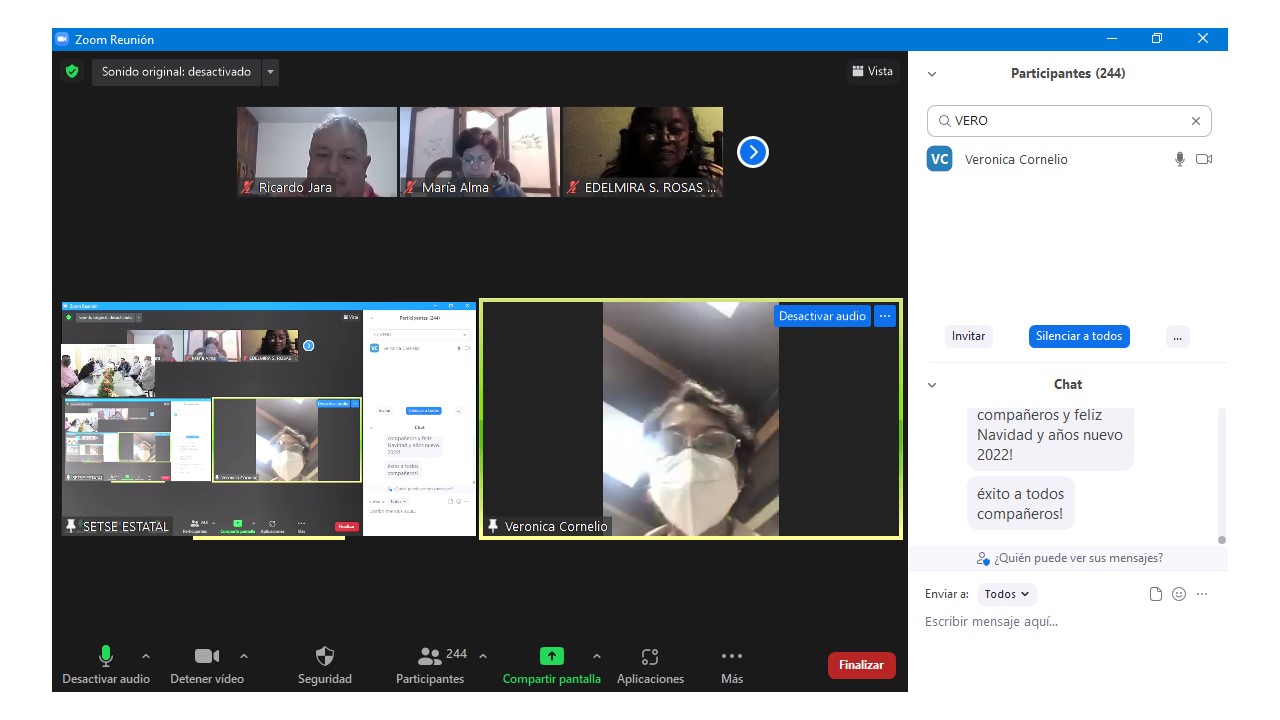Mute microphone with Desactivar audio
The height and width of the screenshot is (720, 1280).
(106, 657)
